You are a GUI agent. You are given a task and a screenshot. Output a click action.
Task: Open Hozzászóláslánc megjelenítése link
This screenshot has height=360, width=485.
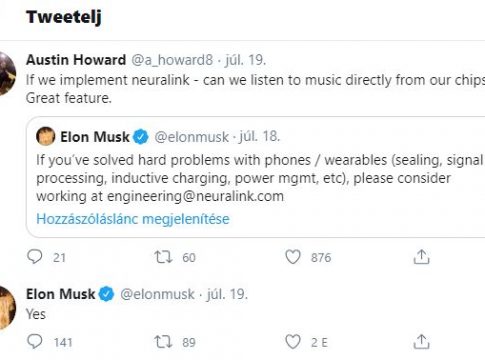point(133,219)
